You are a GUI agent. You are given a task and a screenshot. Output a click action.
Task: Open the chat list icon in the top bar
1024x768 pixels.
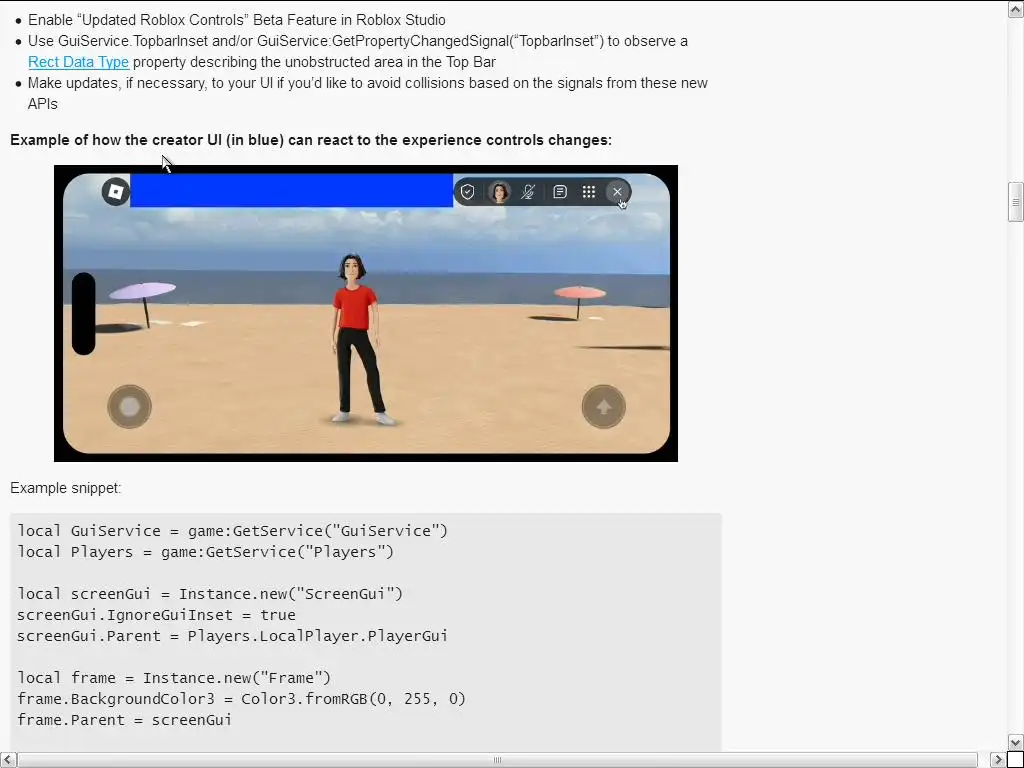pos(560,192)
